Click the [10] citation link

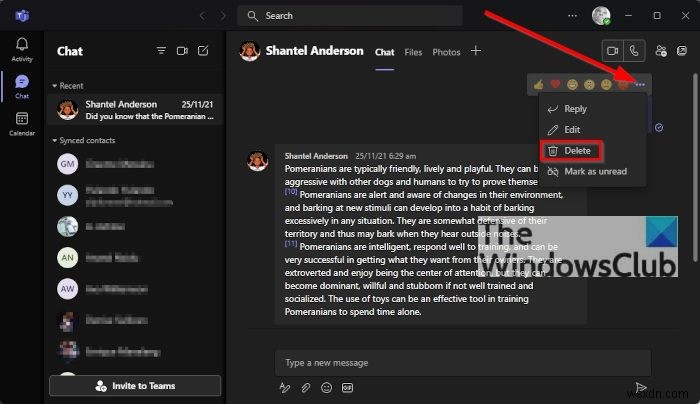coord(291,192)
